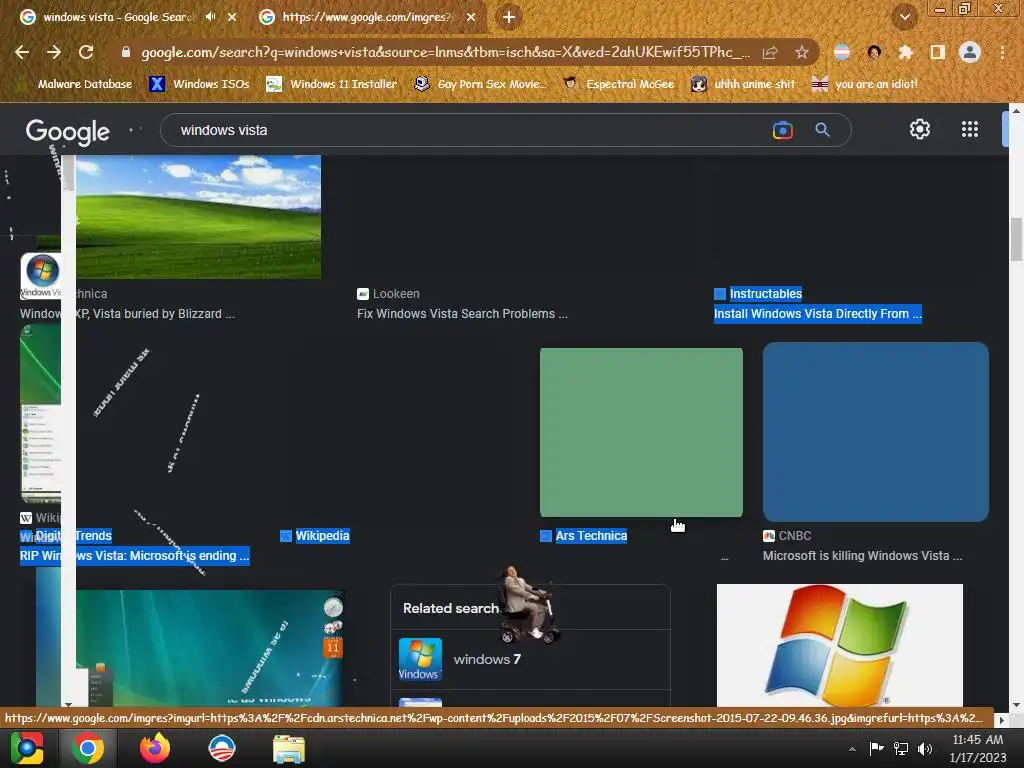Click the address bar URL

[445, 52]
